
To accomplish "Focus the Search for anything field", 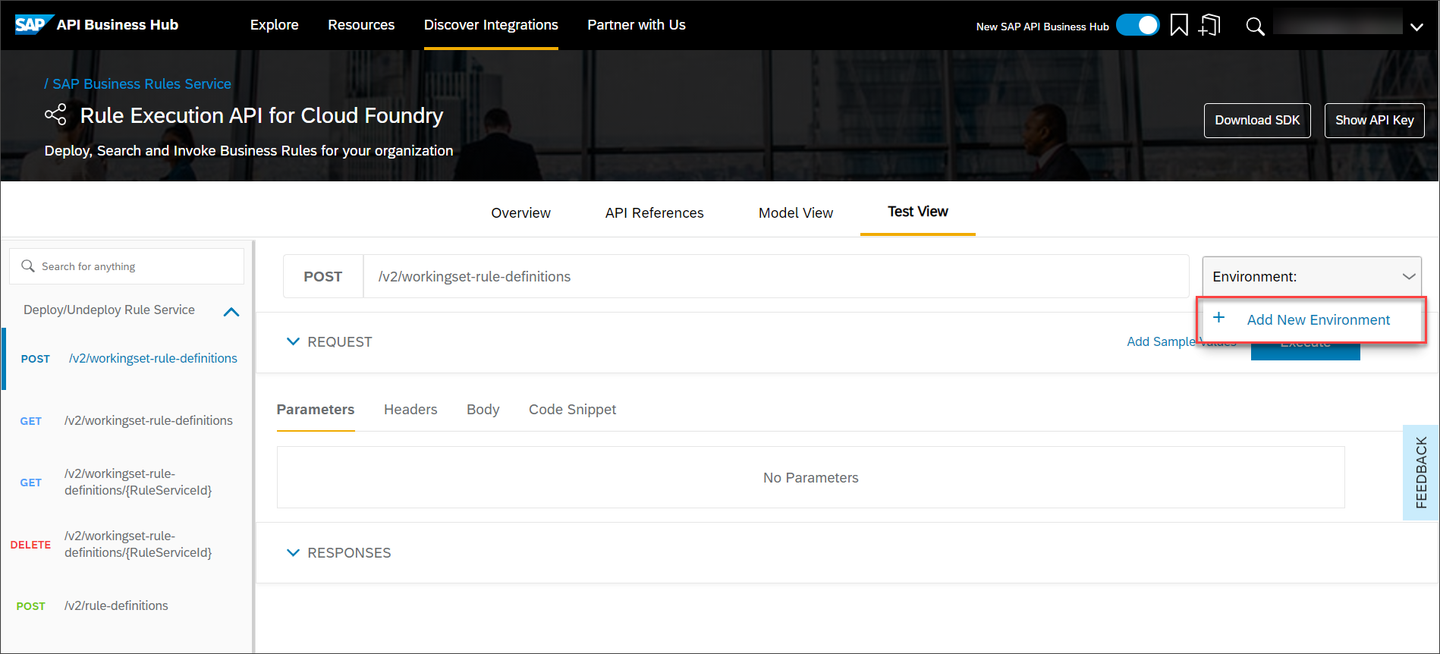I will 127,266.
